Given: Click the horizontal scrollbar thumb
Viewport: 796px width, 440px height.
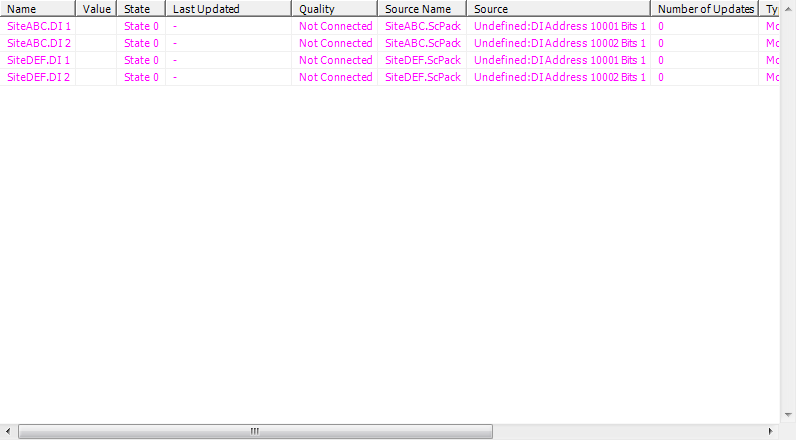Looking at the screenshot, I should click(255, 432).
